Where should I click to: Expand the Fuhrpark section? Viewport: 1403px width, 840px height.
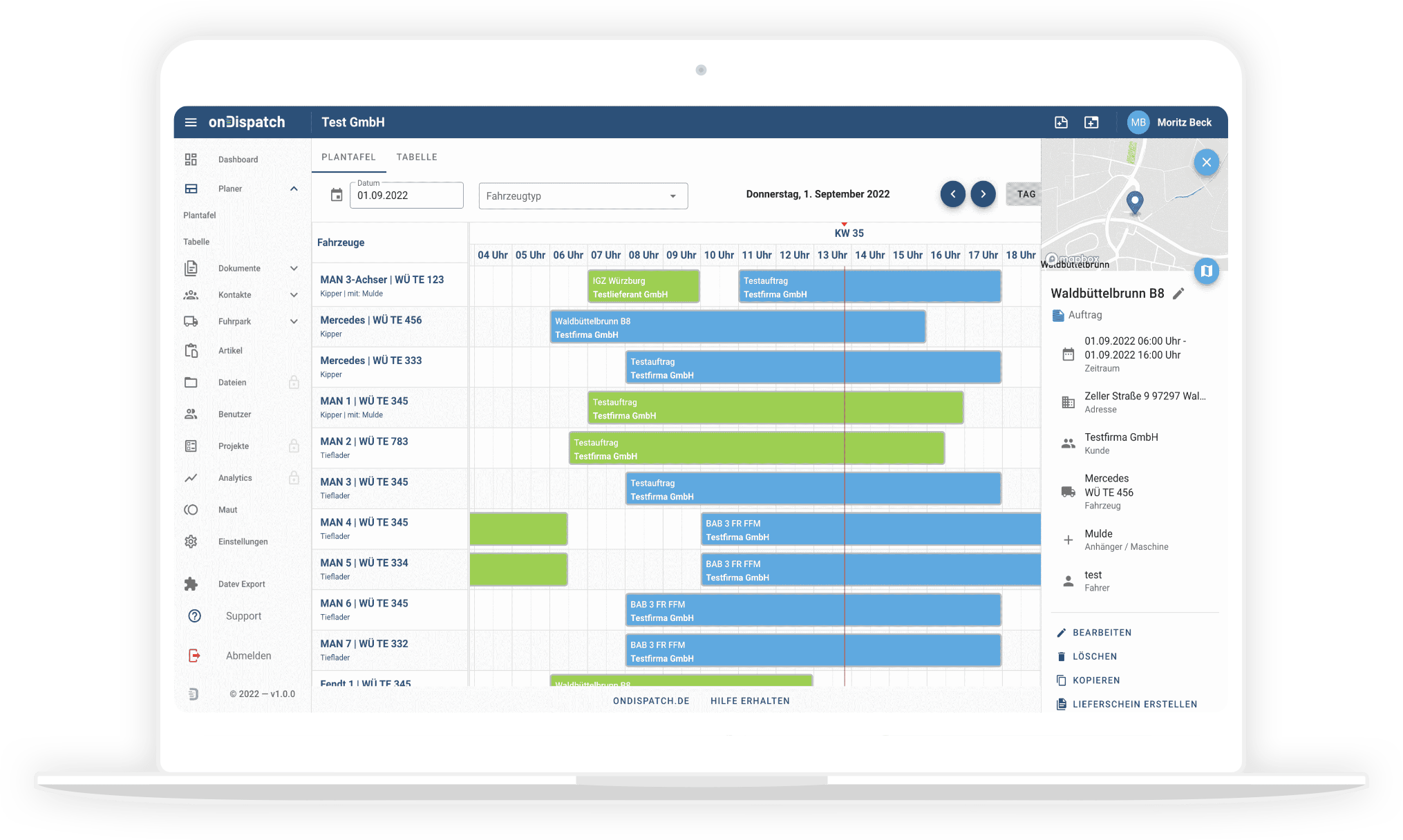(x=293, y=321)
